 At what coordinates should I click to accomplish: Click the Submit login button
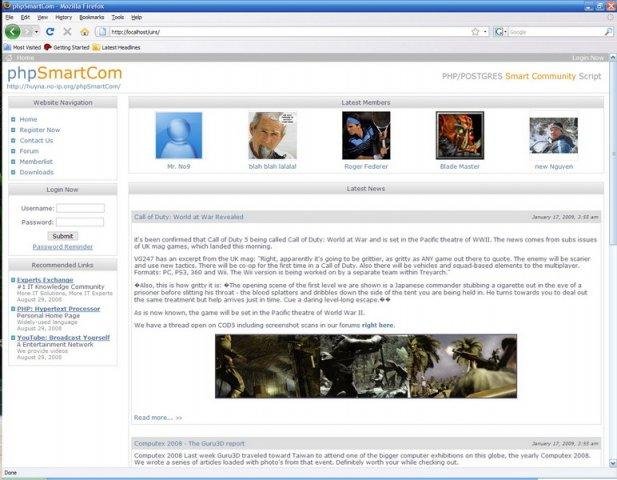[63, 236]
